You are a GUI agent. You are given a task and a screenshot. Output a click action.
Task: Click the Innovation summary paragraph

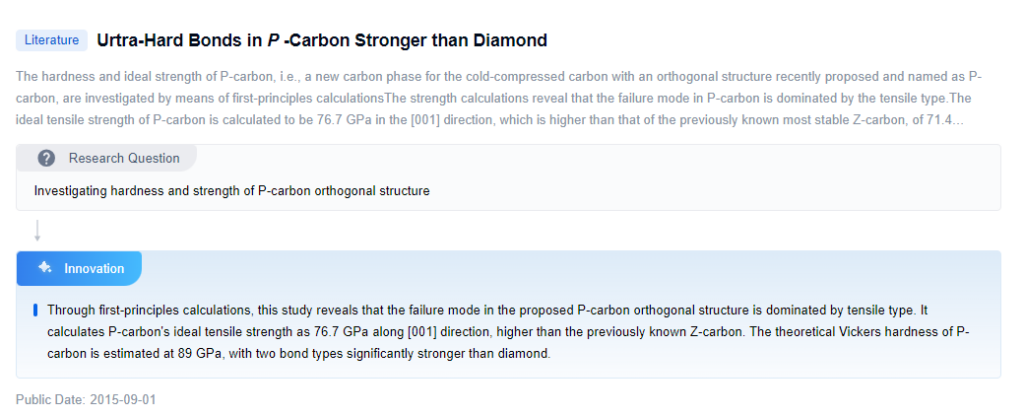pos(500,332)
